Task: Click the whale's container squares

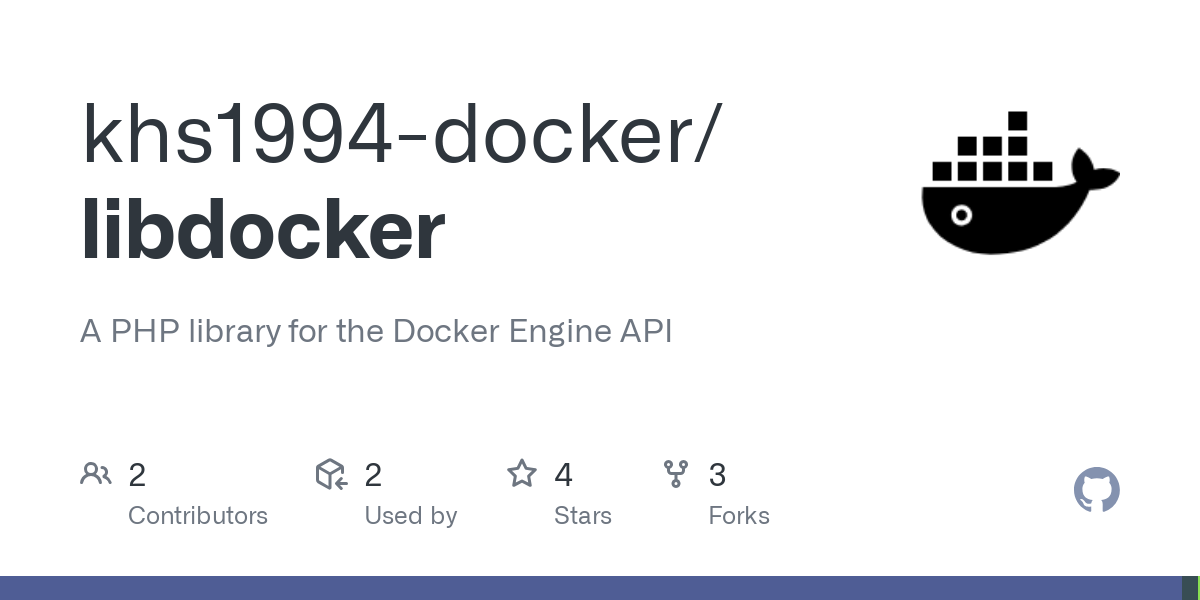Action: [990, 150]
